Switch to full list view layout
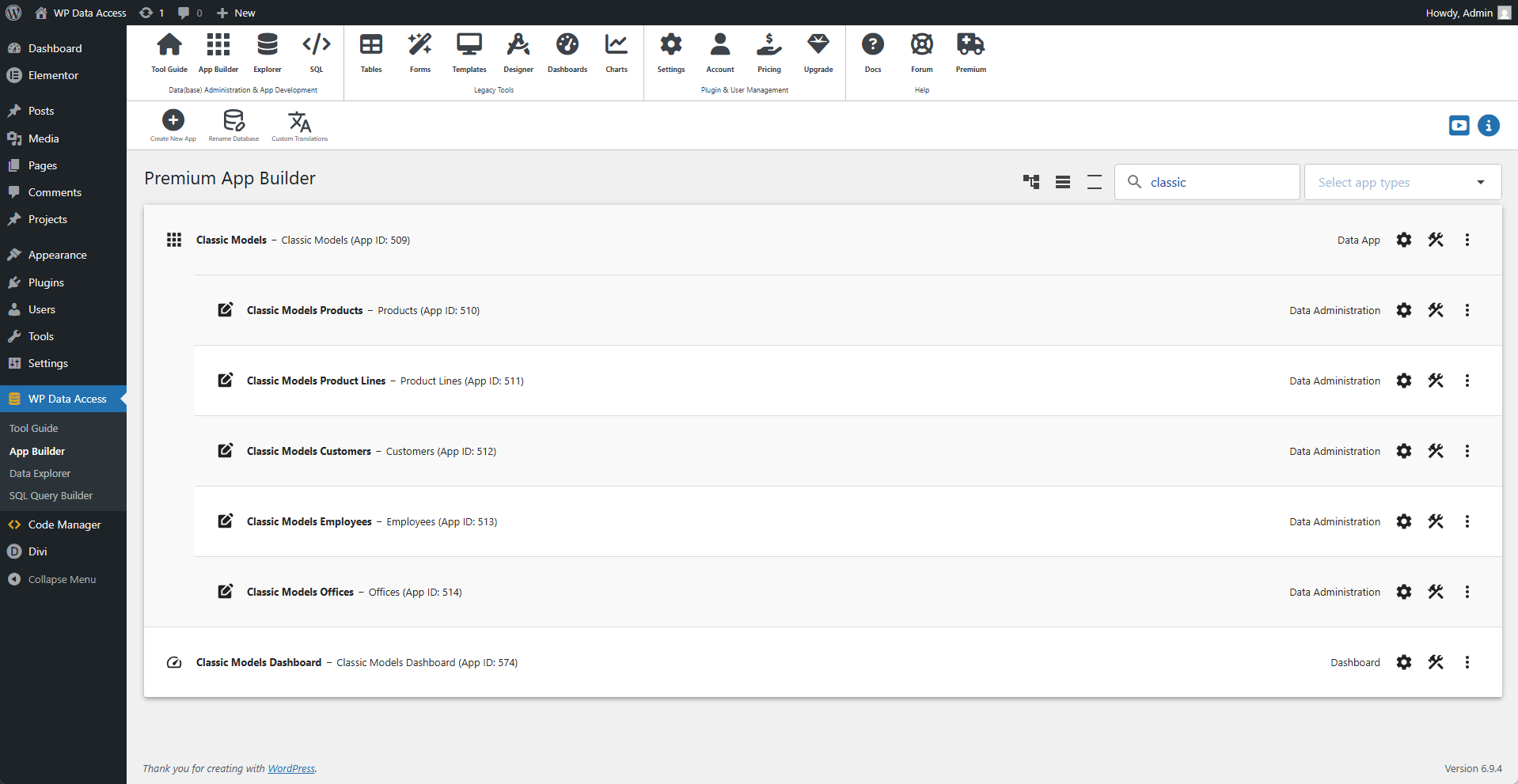The image size is (1518, 784). click(x=1063, y=182)
